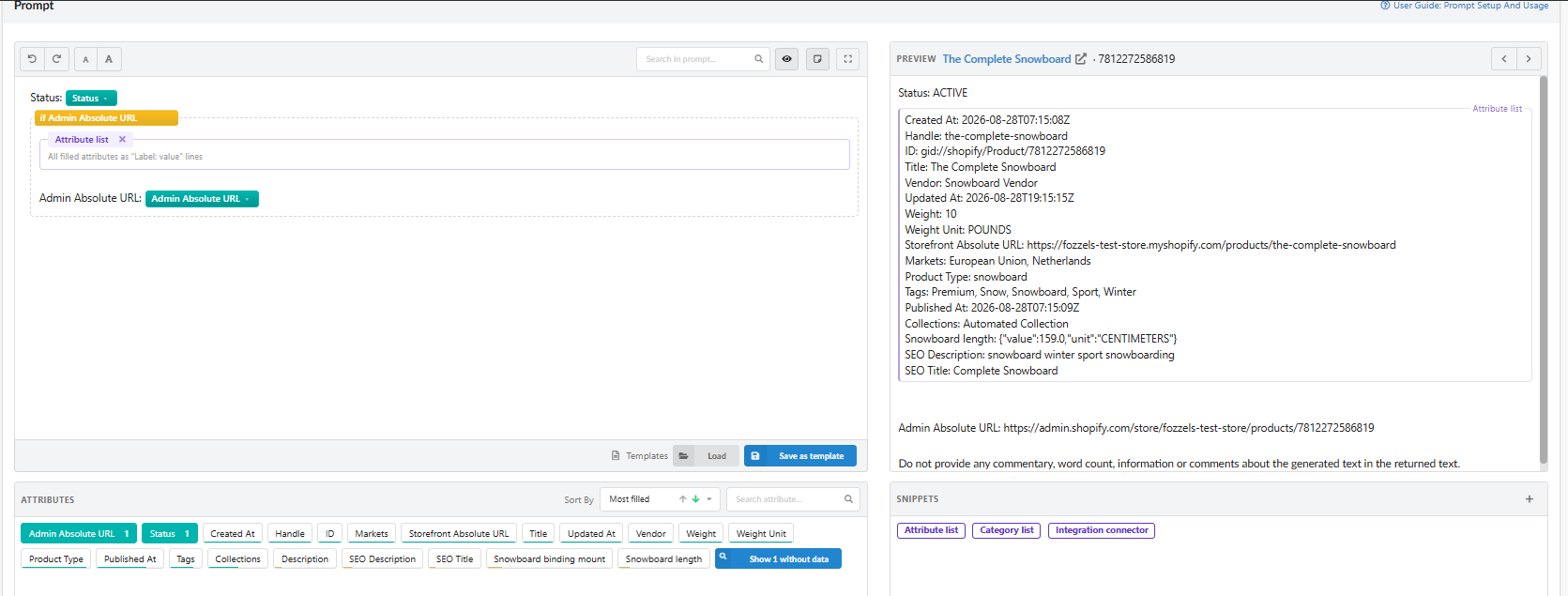The image size is (1568, 596).
Task: Increase prompt font size with large A
Action: click(x=109, y=59)
